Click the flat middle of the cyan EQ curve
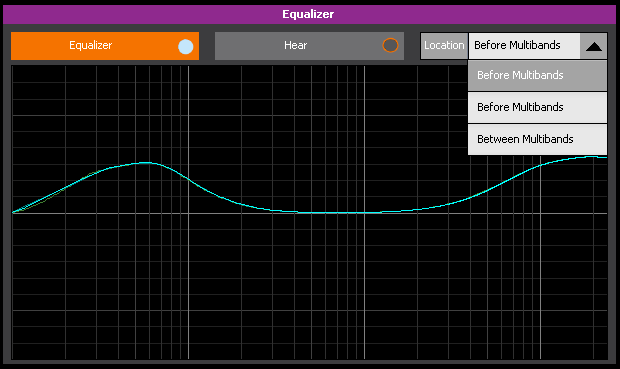 point(336,213)
